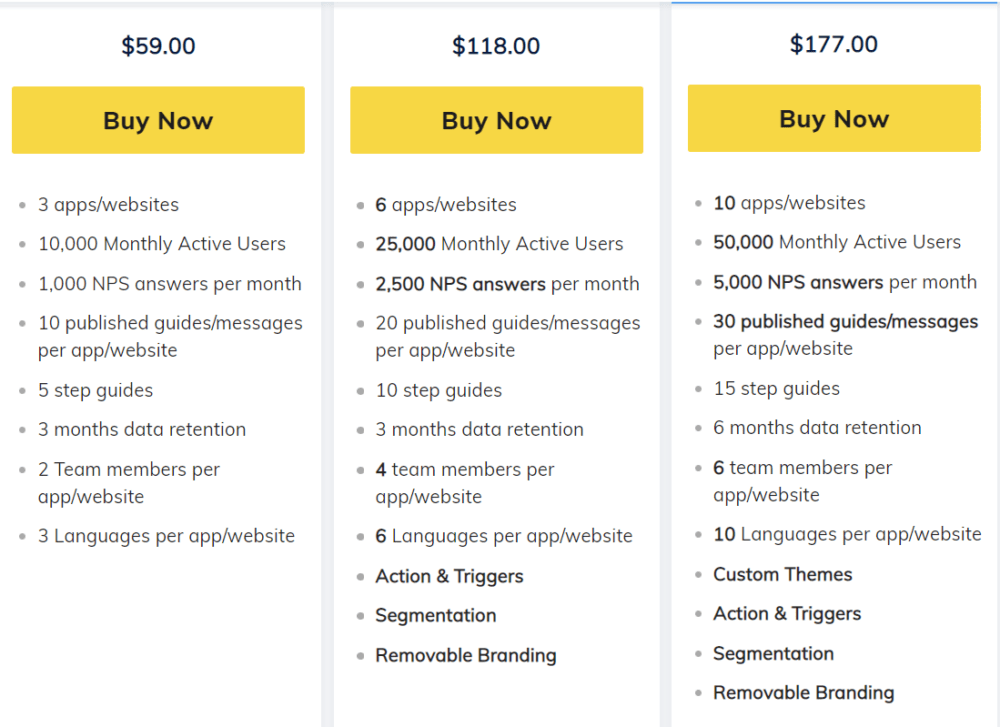Click Buy Now under the $118.00 plan

(x=496, y=120)
